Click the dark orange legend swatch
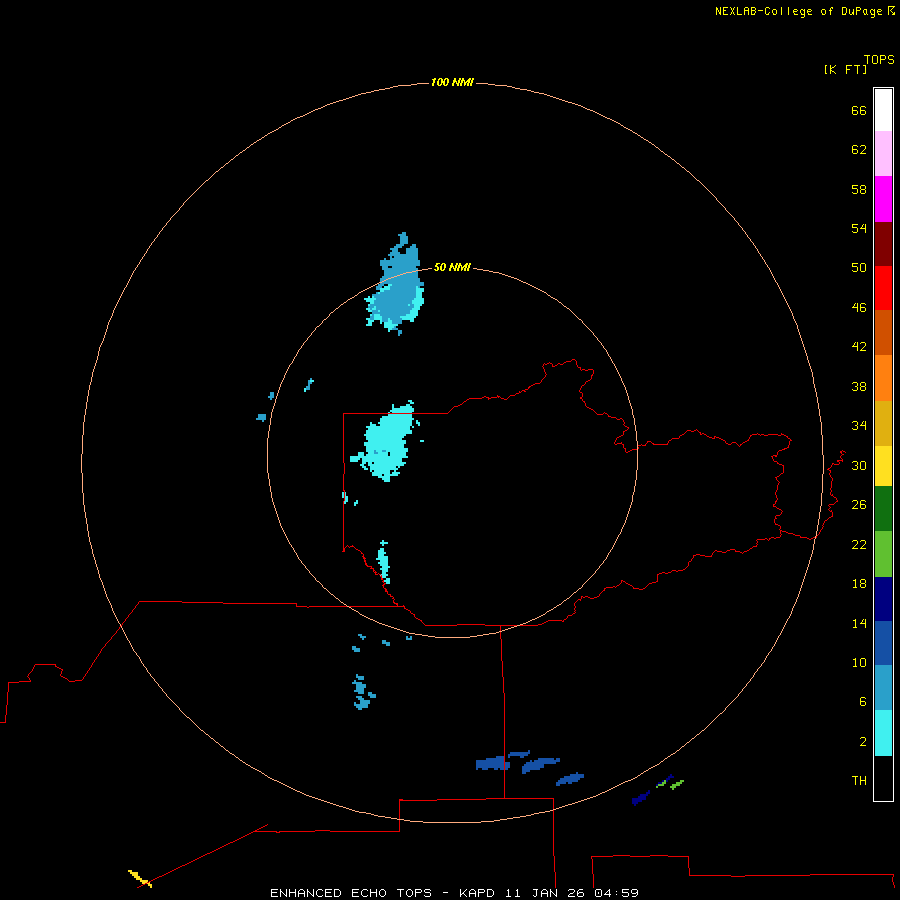Image resolution: width=900 pixels, height=900 pixels. pos(883,333)
